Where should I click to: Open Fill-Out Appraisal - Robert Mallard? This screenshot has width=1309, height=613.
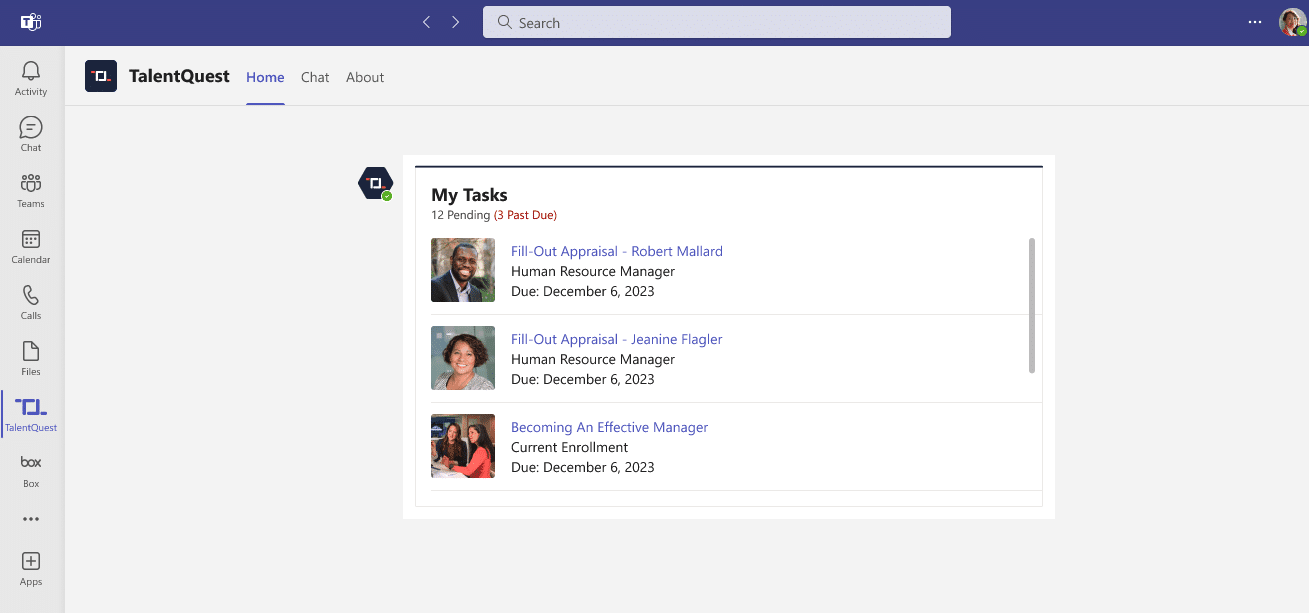point(617,251)
